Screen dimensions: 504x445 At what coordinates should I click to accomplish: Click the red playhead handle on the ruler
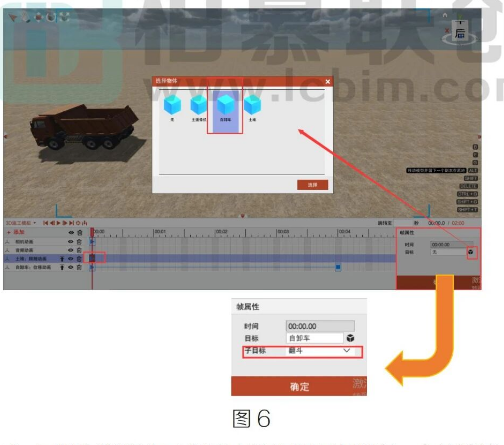(x=92, y=232)
